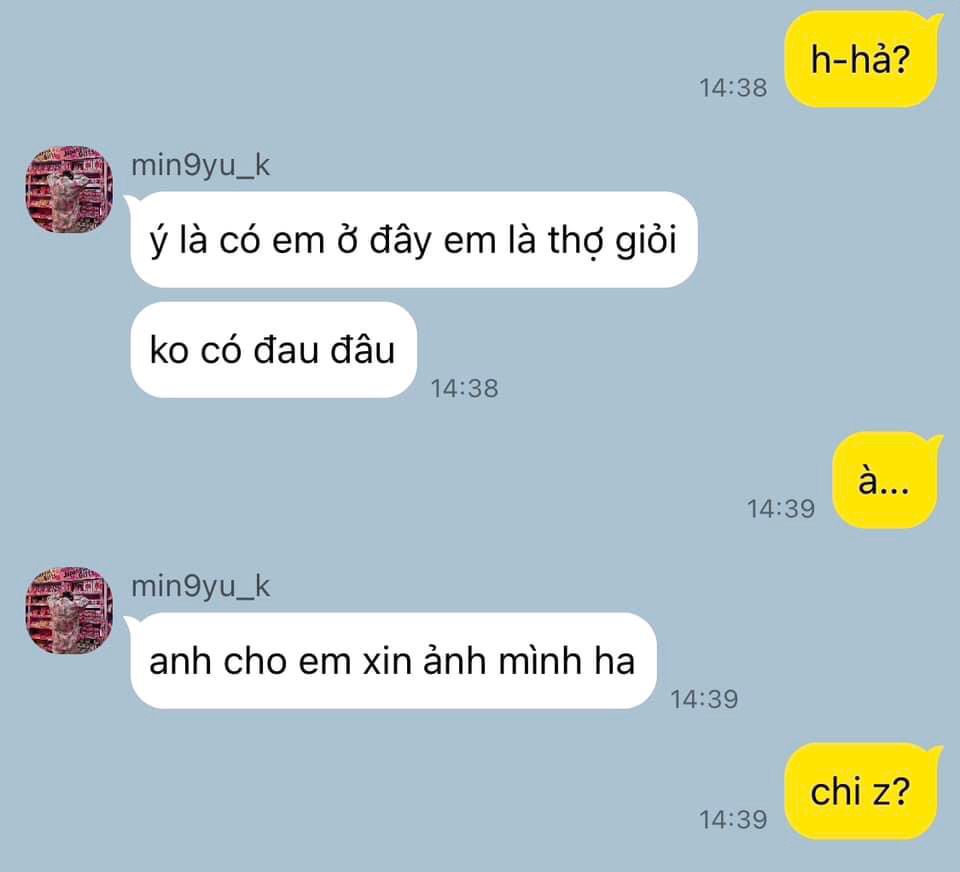960x872 pixels.
Task: Tap the question mark in 'chi z?'
Action: tap(900, 791)
